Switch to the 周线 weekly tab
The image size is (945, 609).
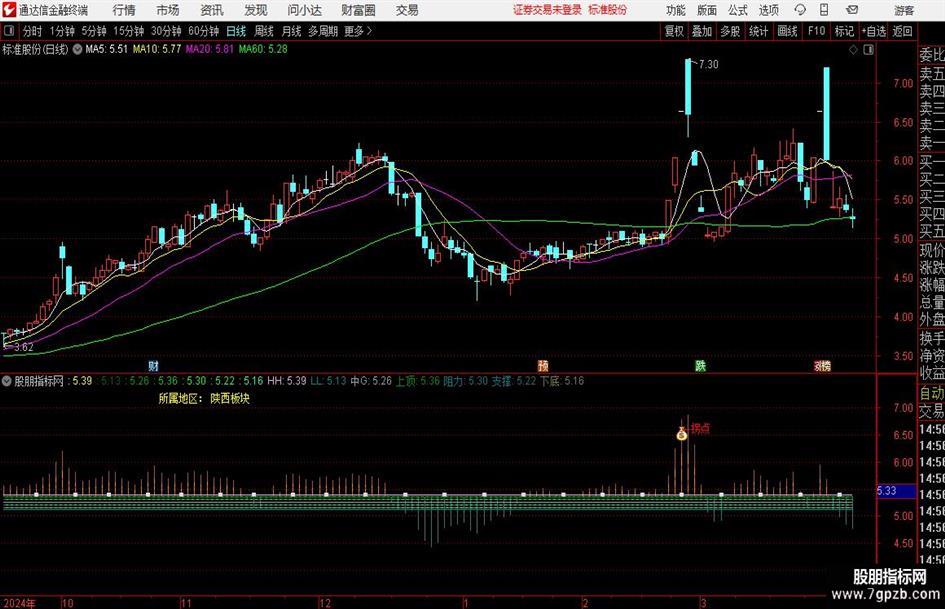click(264, 31)
